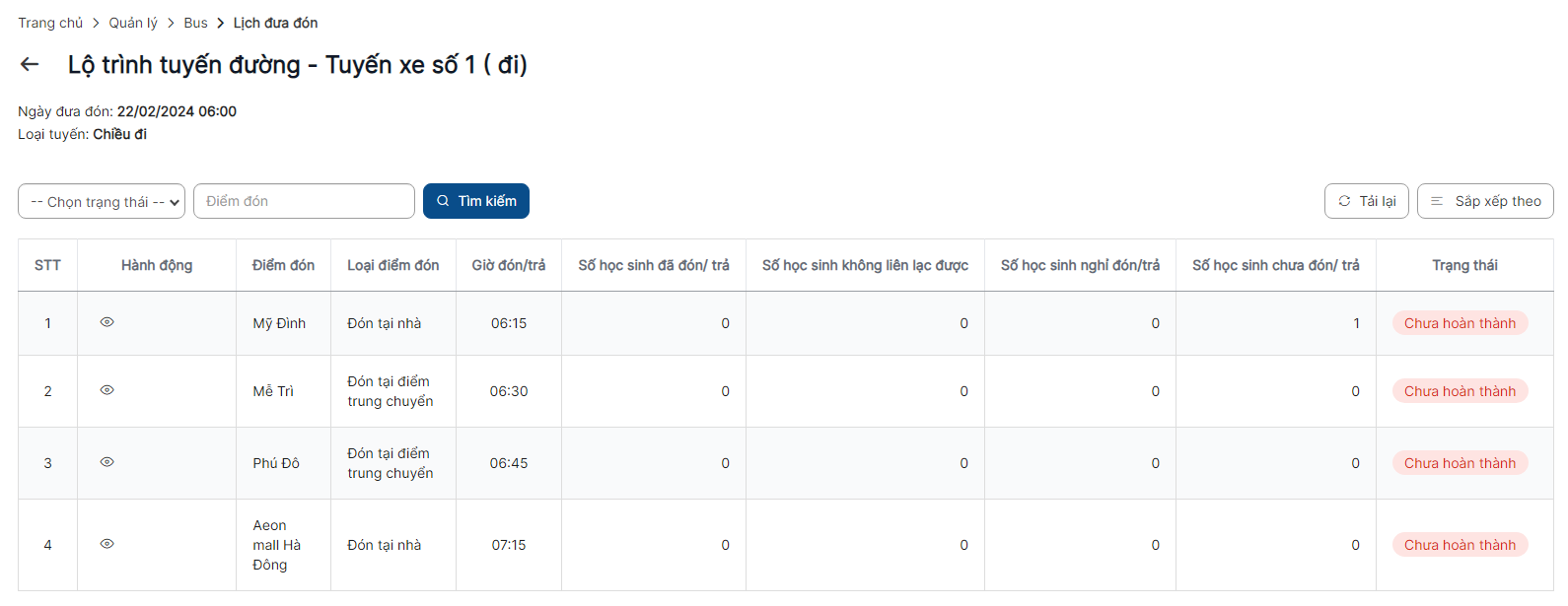
Task: Open eye icon for Mễ Trì row
Action: click(x=107, y=390)
